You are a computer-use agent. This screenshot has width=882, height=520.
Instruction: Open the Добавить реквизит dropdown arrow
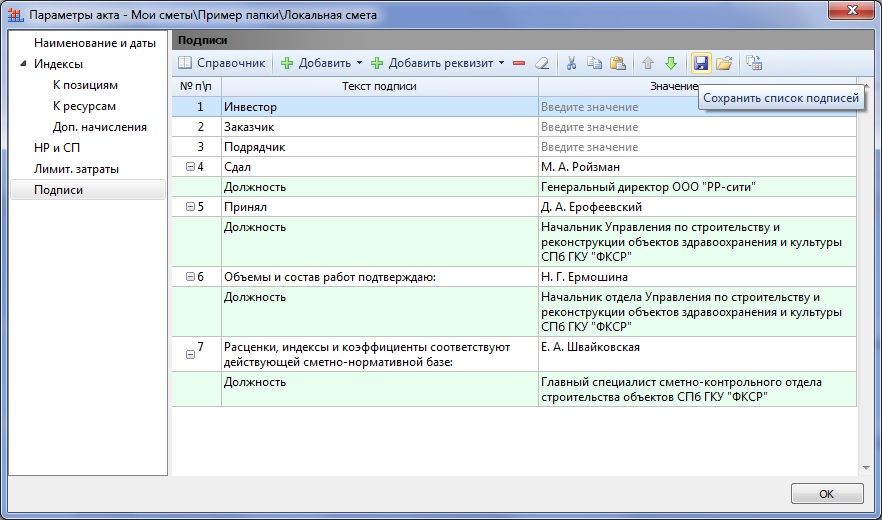pos(501,63)
